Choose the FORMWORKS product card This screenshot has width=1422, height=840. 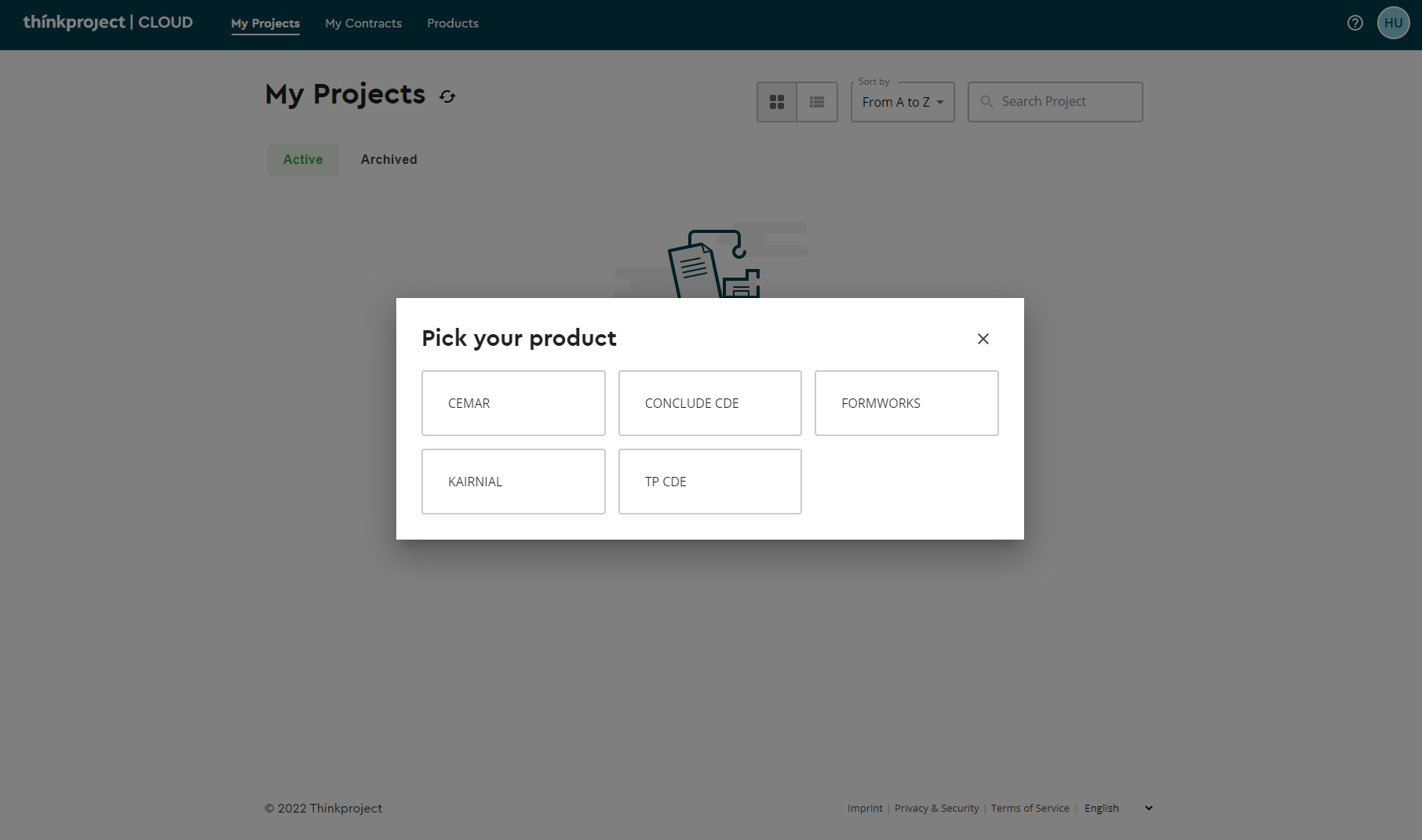point(906,403)
